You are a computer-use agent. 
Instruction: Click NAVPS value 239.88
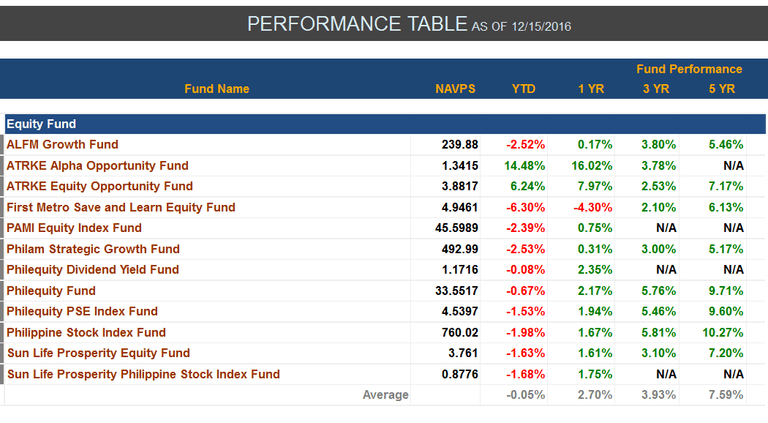pos(459,144)
